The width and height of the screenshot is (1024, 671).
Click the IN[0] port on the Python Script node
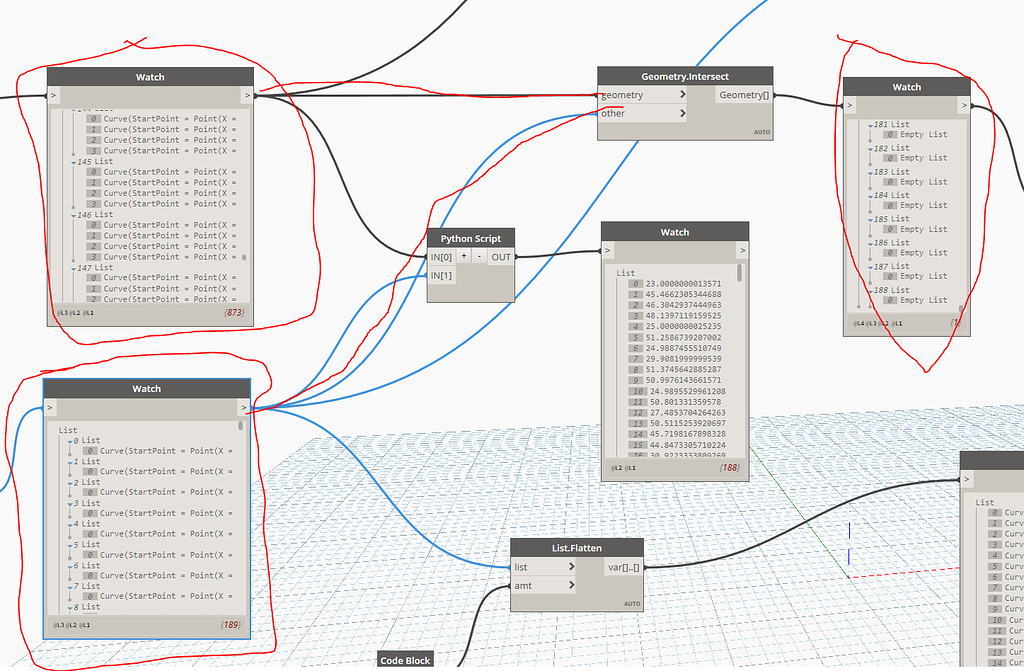click(x=441, y=257)
